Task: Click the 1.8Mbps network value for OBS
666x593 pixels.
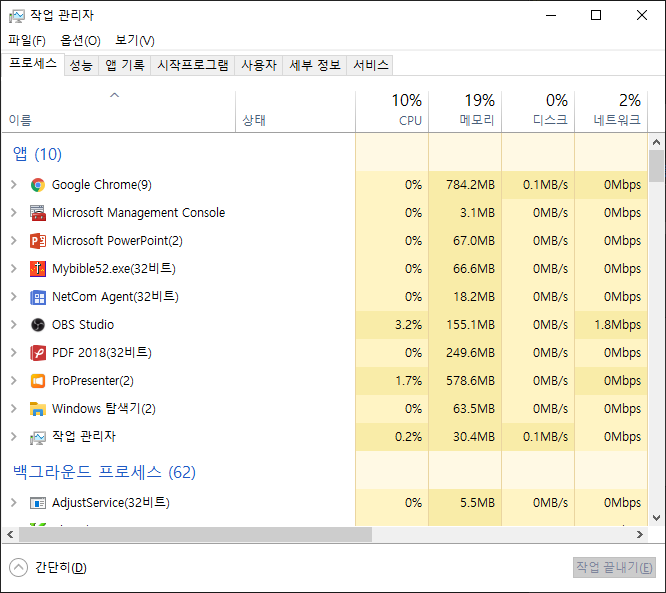Action: click(x=618, y=325)
